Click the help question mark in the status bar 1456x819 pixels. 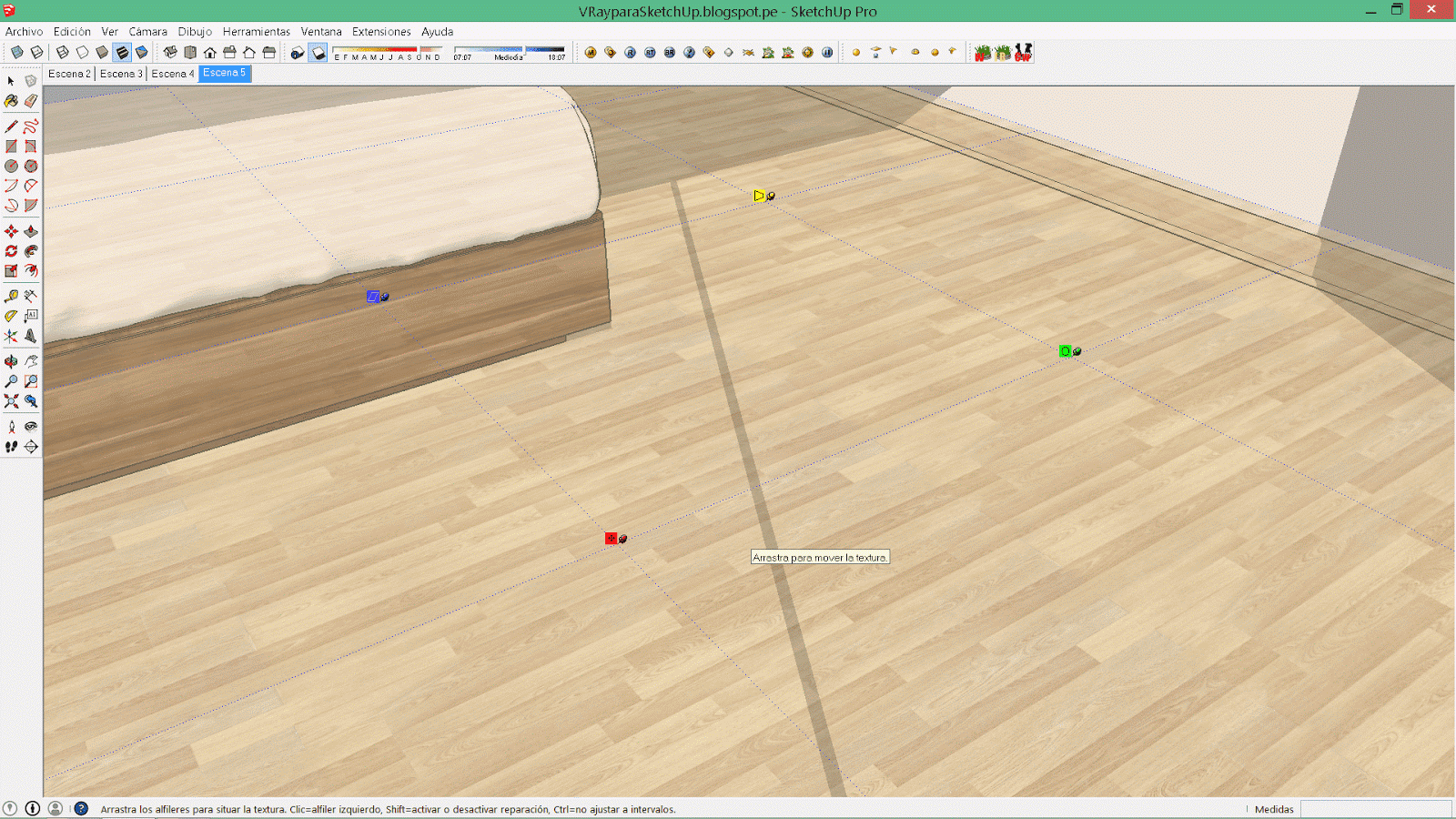(80, 808)
